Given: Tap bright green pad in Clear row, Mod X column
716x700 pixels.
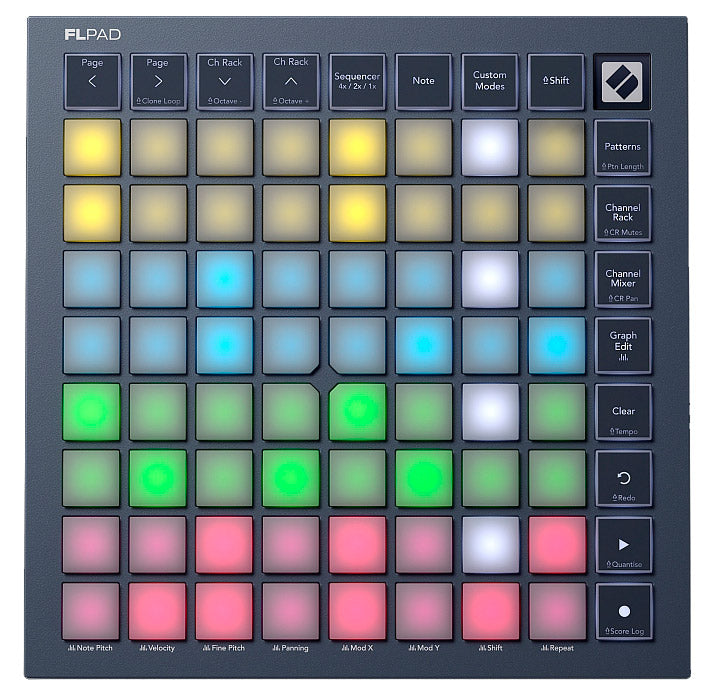Looking at the screenshot, I should click(x=358, y=412).
